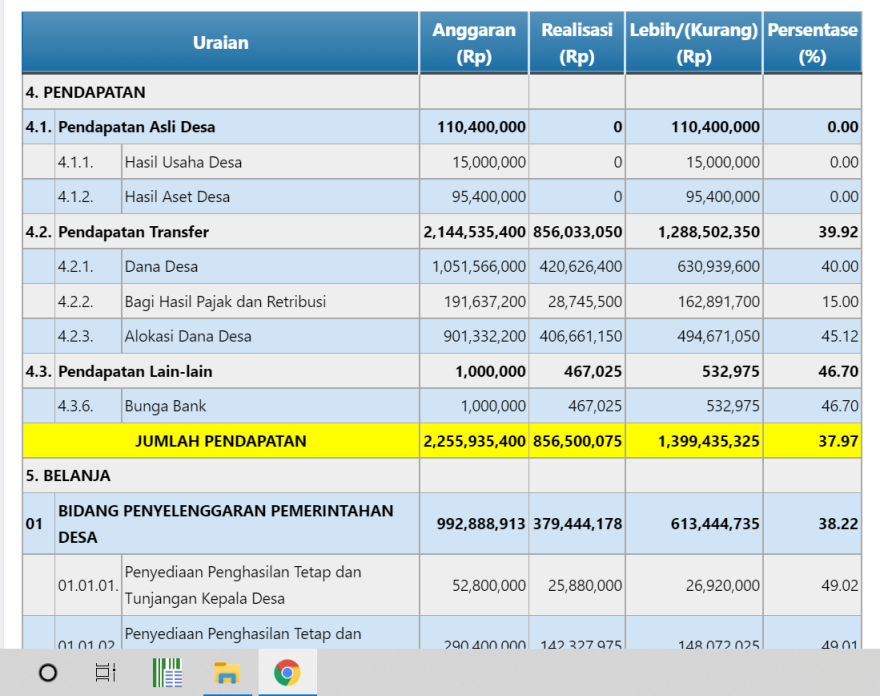Click Bidang Penyelenggaraan Pemerintahan Desa row

point(225,524)
